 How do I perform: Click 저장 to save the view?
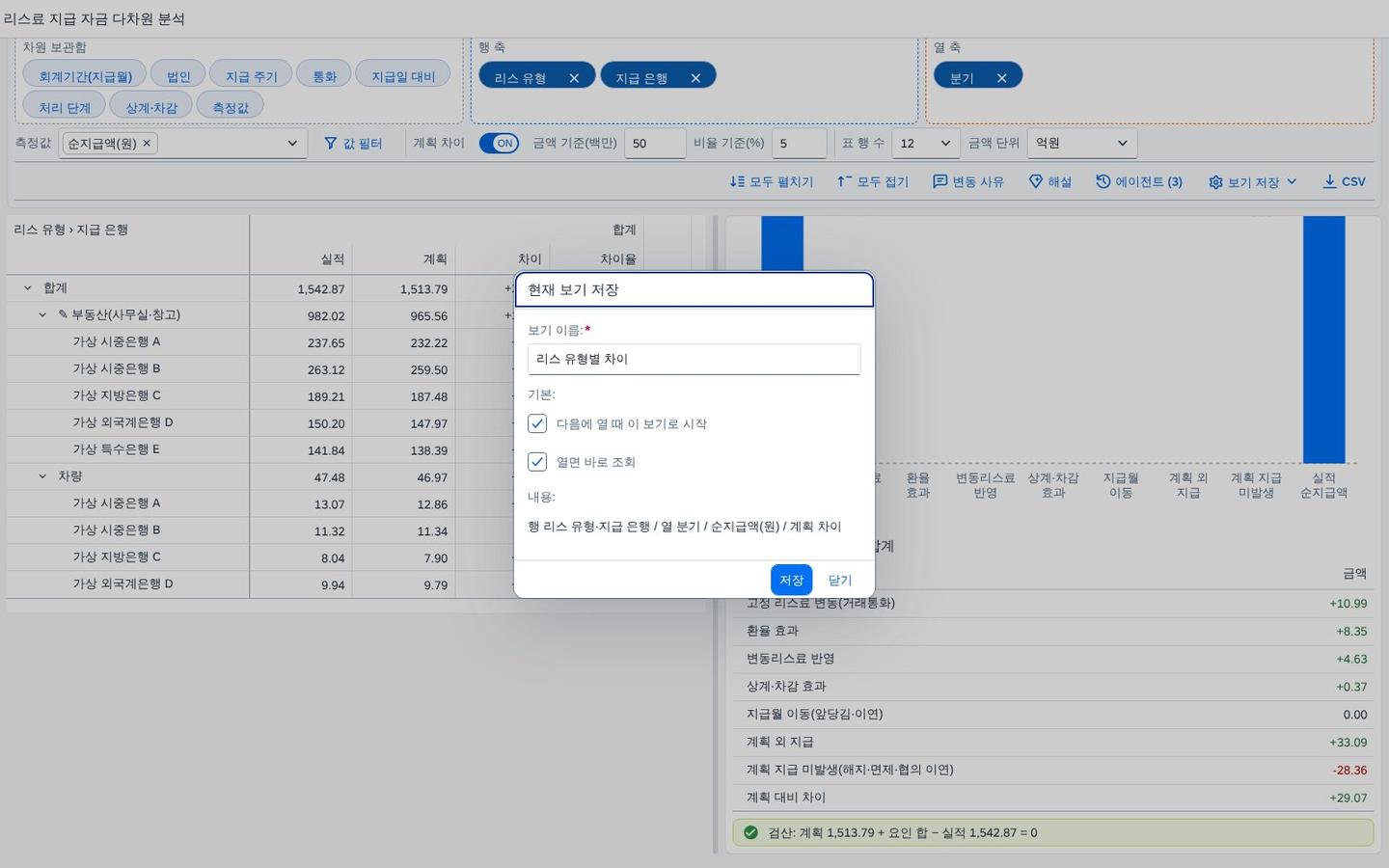pos(791,580)
